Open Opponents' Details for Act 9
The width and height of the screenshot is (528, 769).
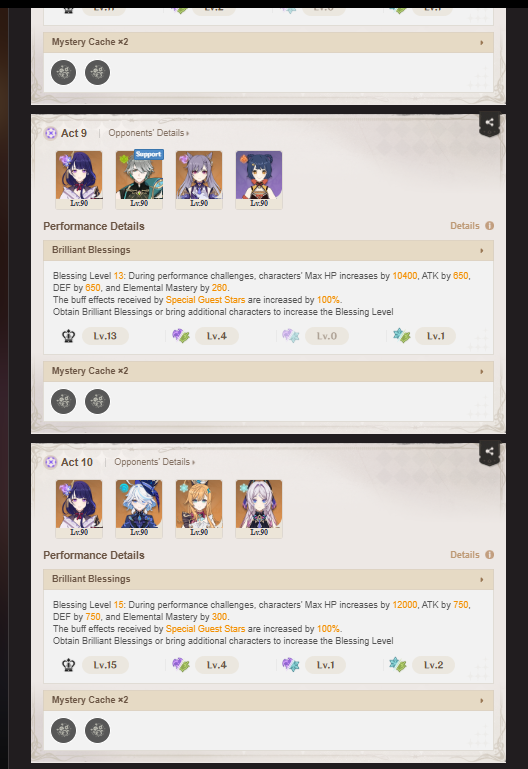(x=149, y=133)
